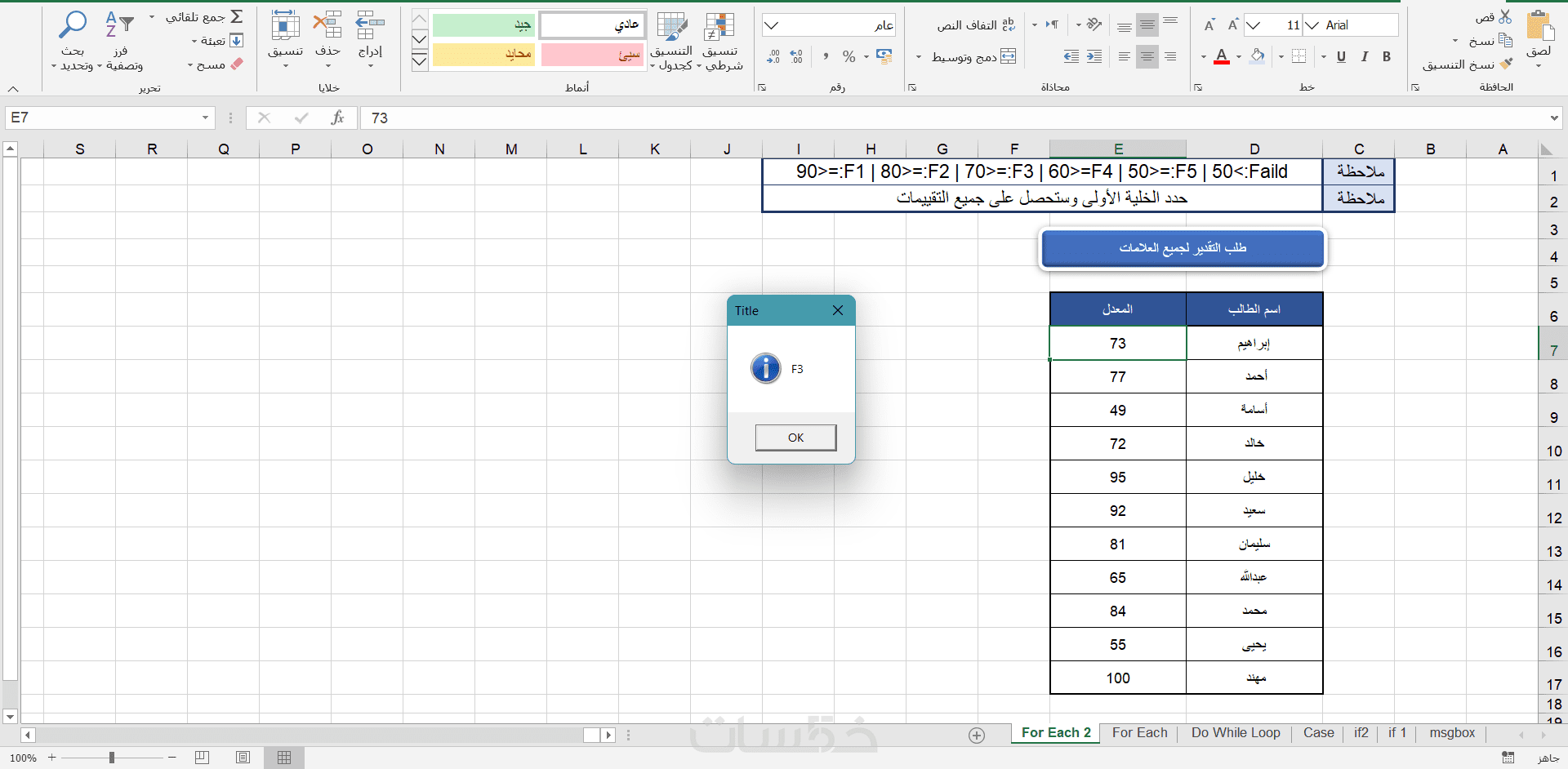Click the Cut (قص) scissors icon
Viewport: 1568px width, 769px height.
click(1505, 17)
